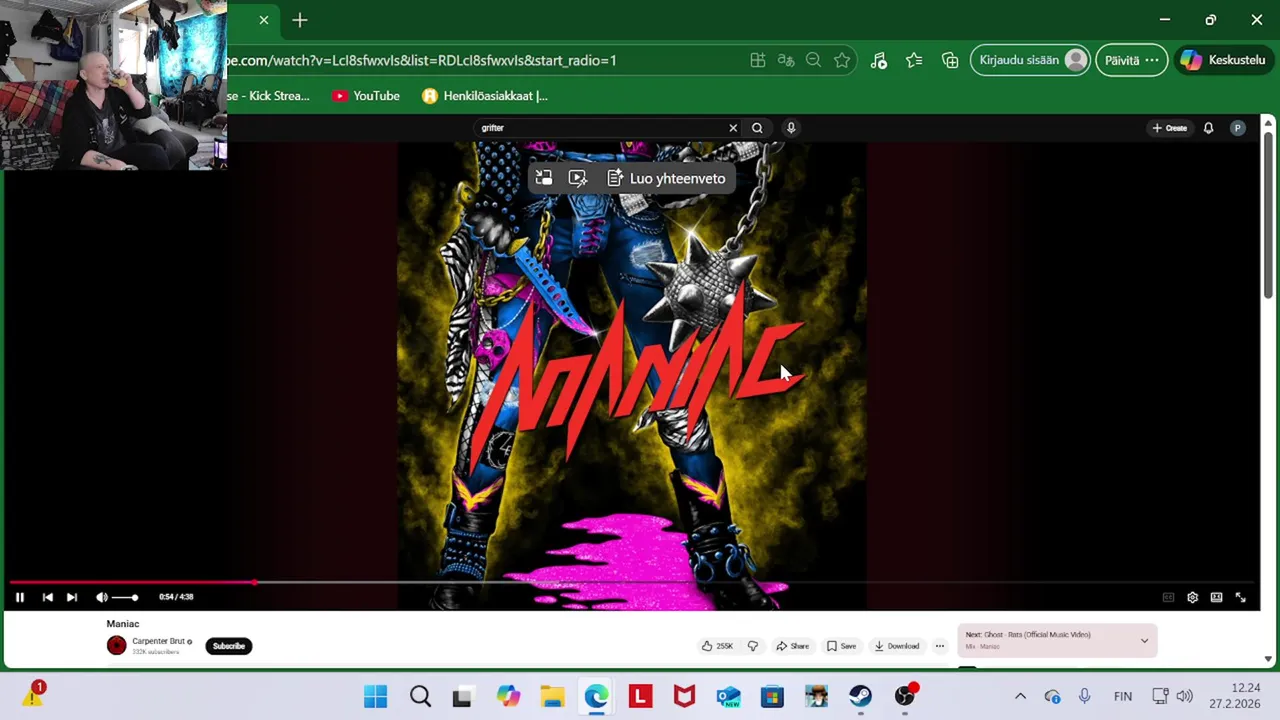Expand the Next: Ghost - Rats mix panel

coord(1144,640)
